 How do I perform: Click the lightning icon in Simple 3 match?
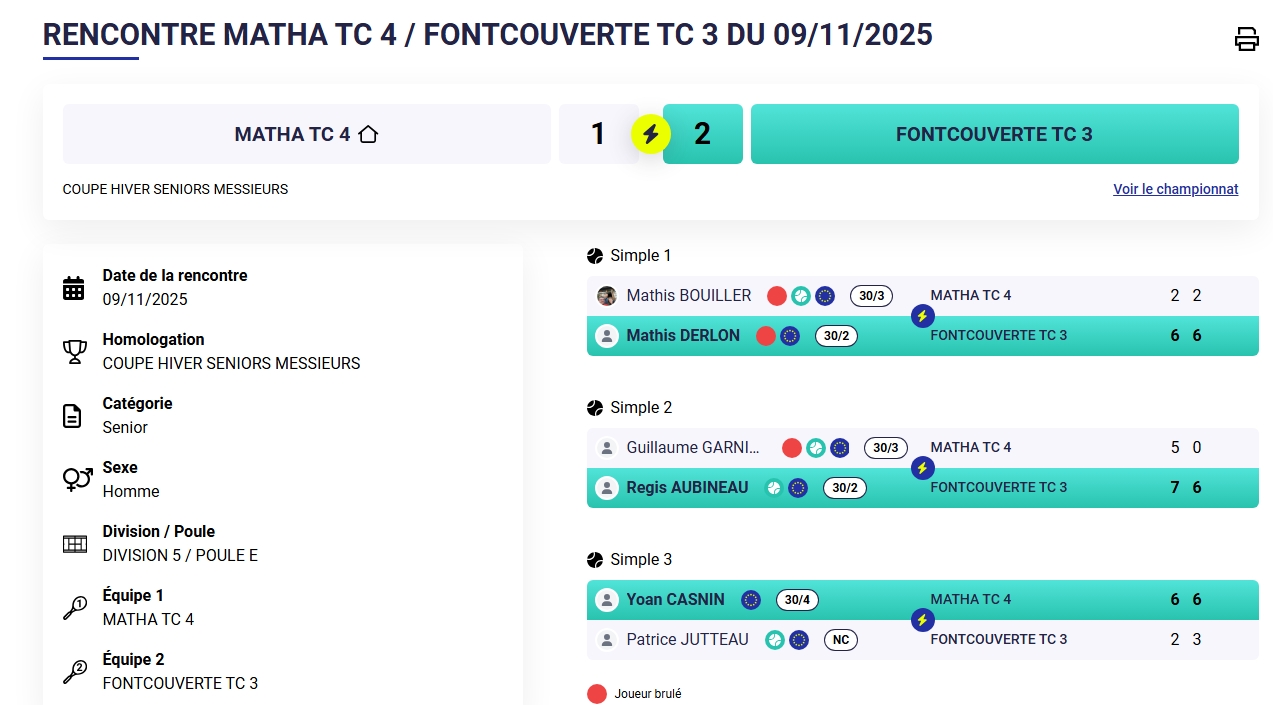pyautogui.click(x=922, y=620)
